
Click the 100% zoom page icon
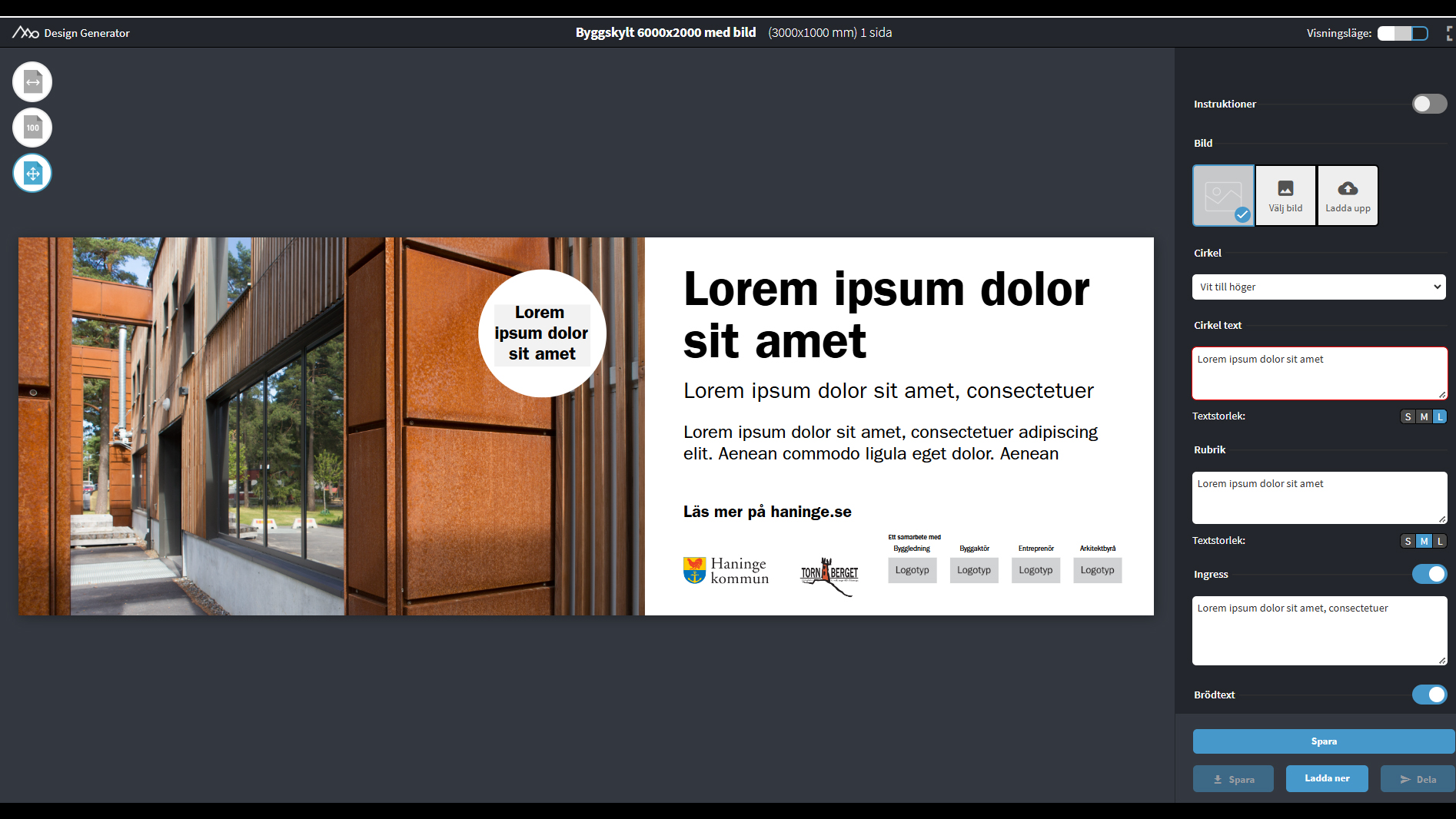pyautogui.click(x=32, y=128)
